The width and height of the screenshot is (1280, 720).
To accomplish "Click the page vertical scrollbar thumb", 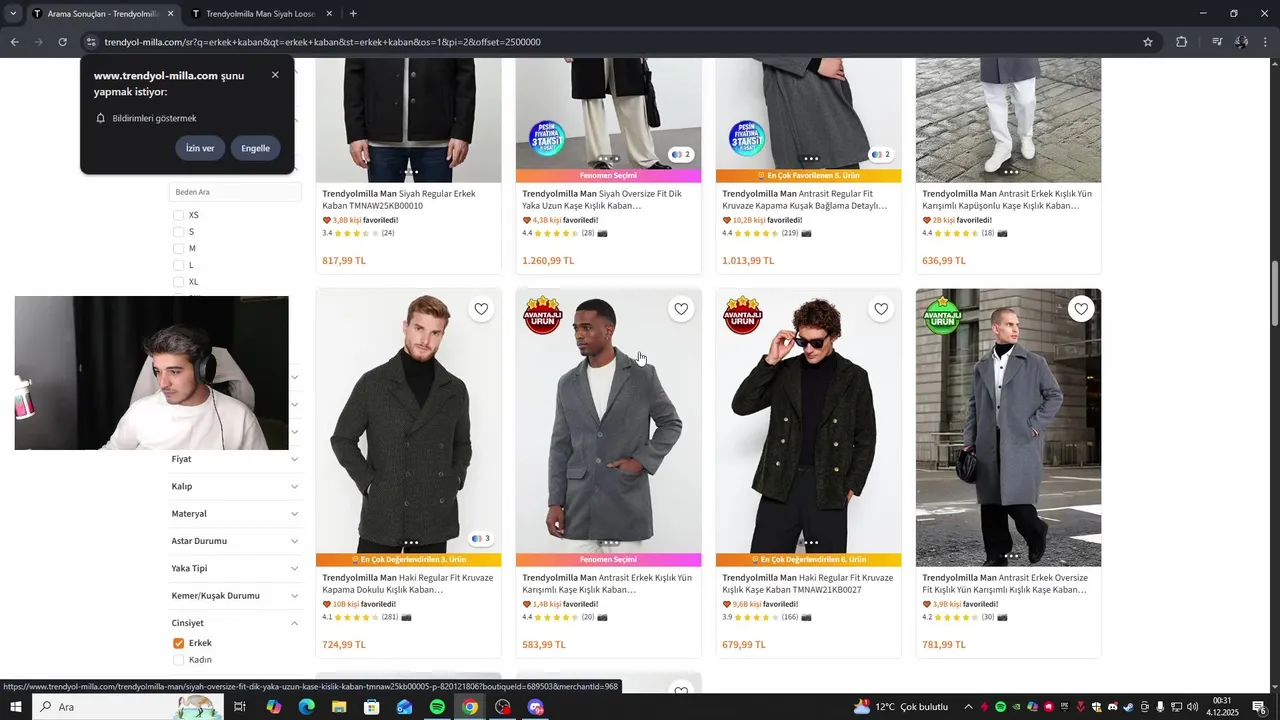I will point(1275,292).
